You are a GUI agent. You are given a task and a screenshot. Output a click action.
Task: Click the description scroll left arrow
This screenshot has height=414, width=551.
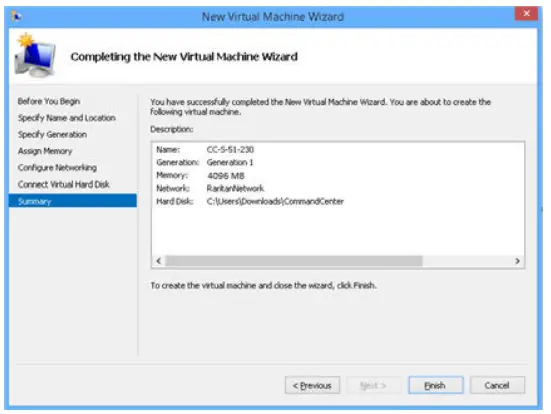[158, 261]
